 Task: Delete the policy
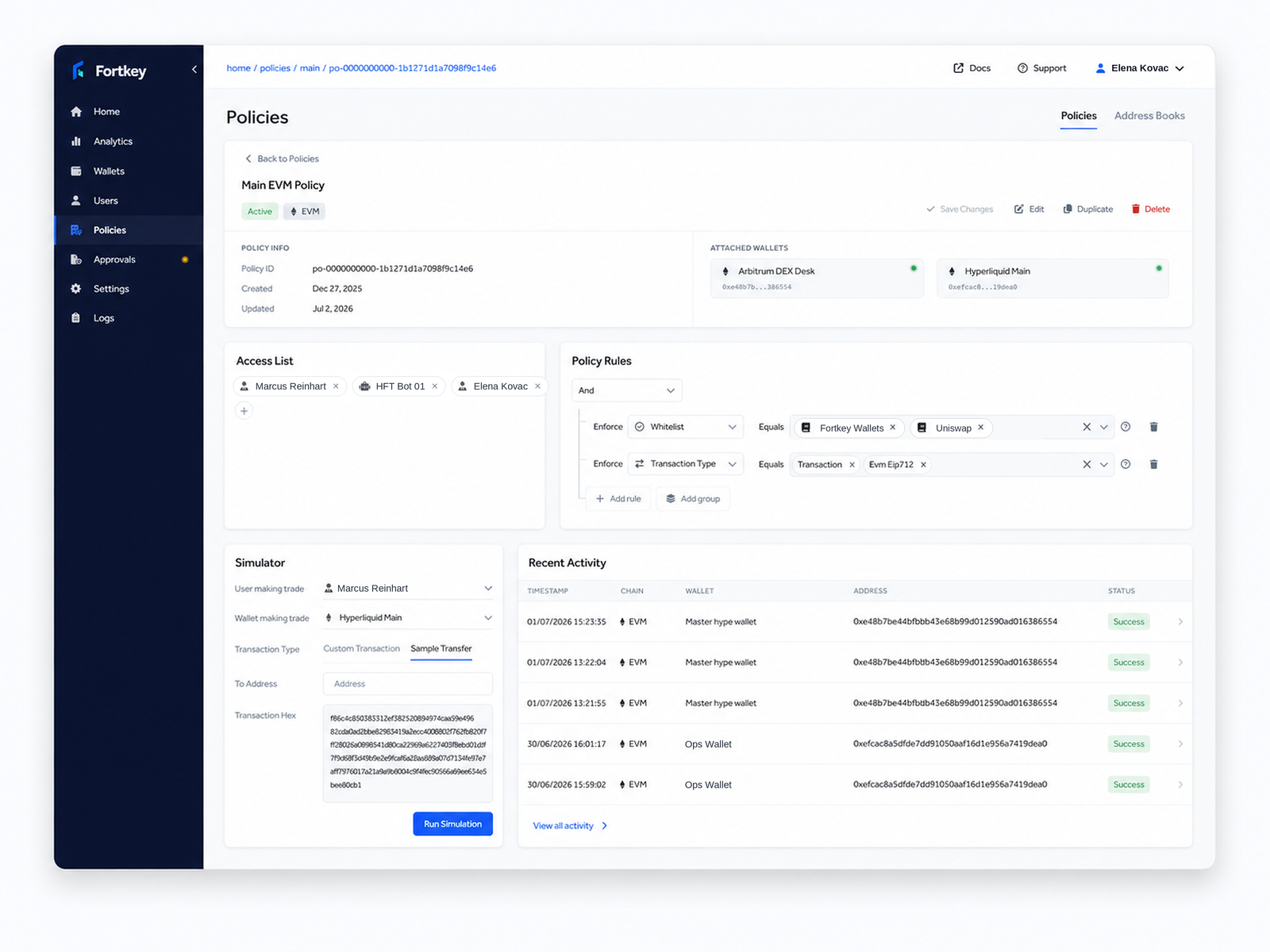(x=1150, y=209)
